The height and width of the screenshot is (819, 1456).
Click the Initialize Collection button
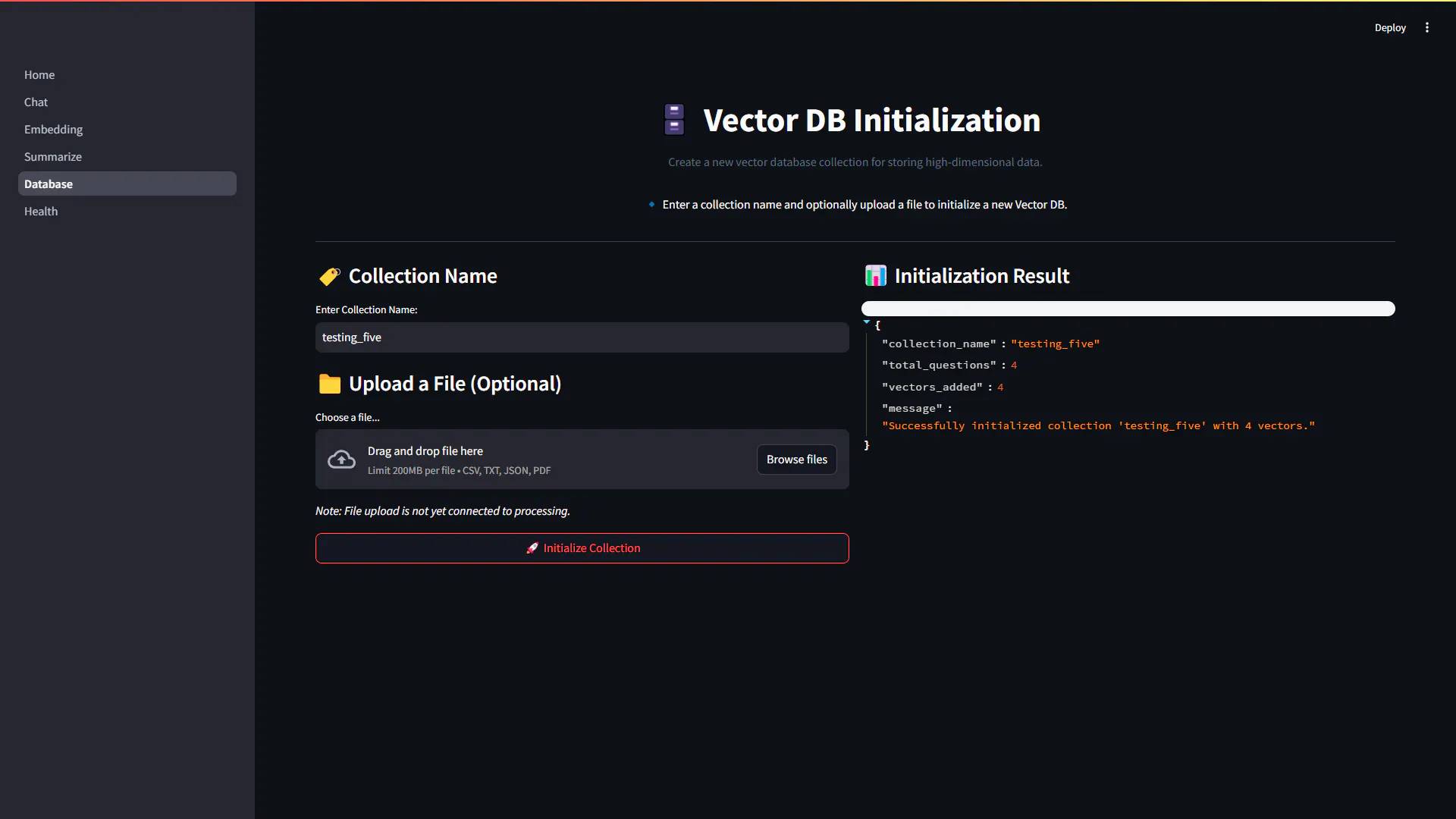[x=582, y=548]
